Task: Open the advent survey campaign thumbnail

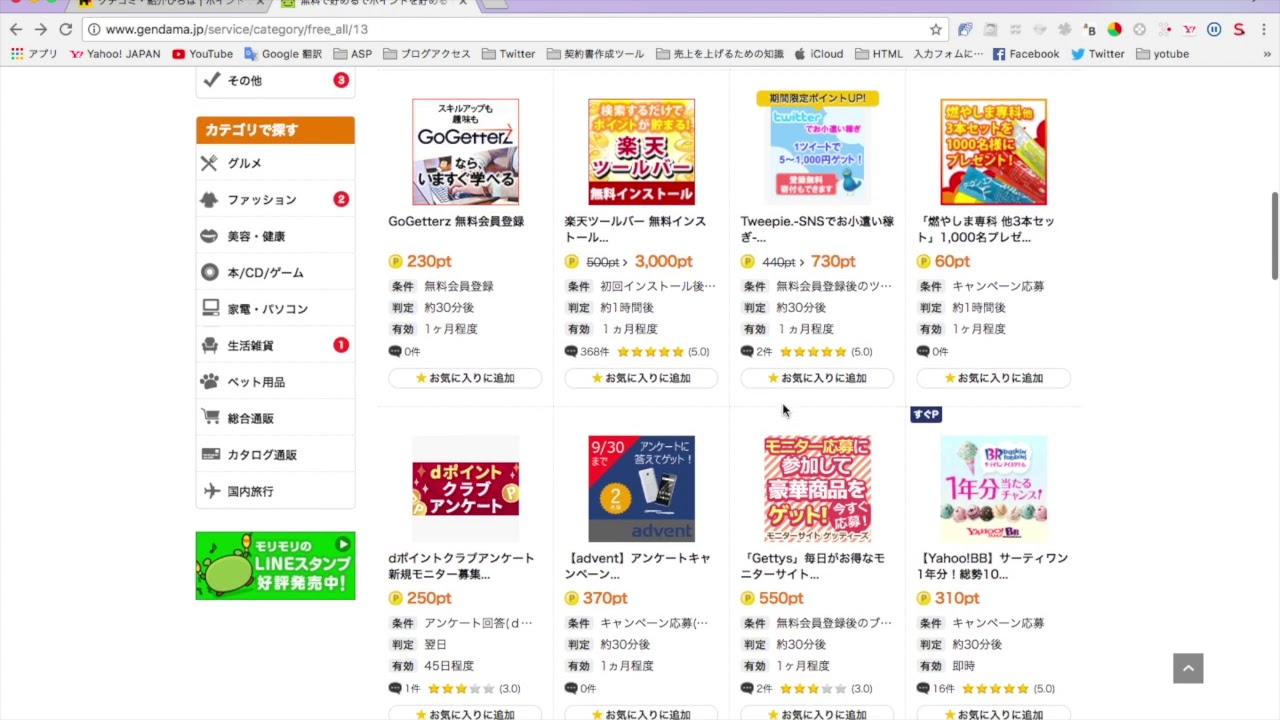Action: [641, 488]
